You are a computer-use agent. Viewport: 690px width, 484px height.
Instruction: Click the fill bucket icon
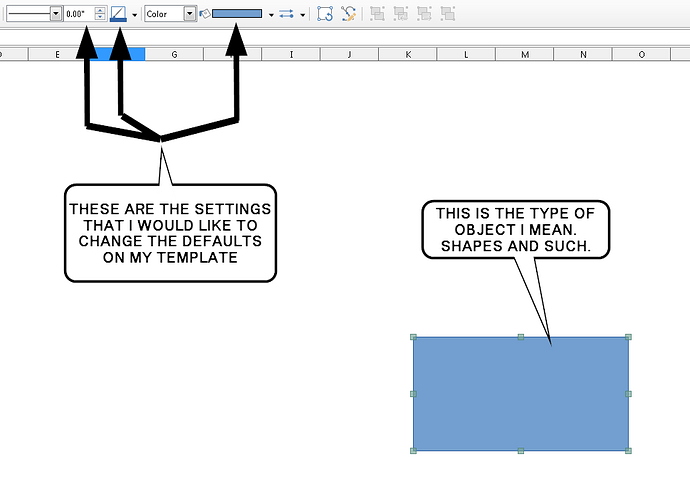pyautogui.click(x=205, y=14)
